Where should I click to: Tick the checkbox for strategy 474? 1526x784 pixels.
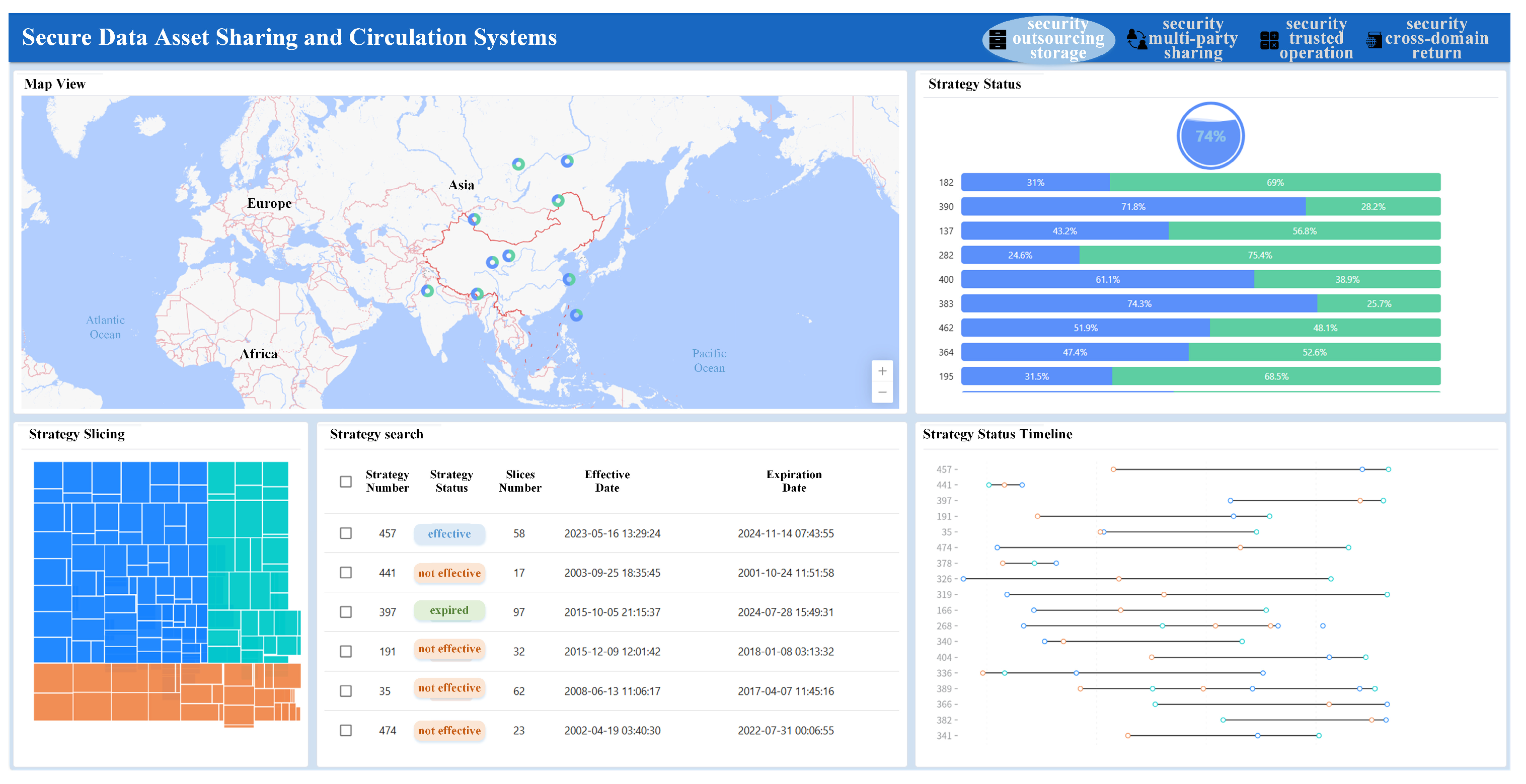345,731
